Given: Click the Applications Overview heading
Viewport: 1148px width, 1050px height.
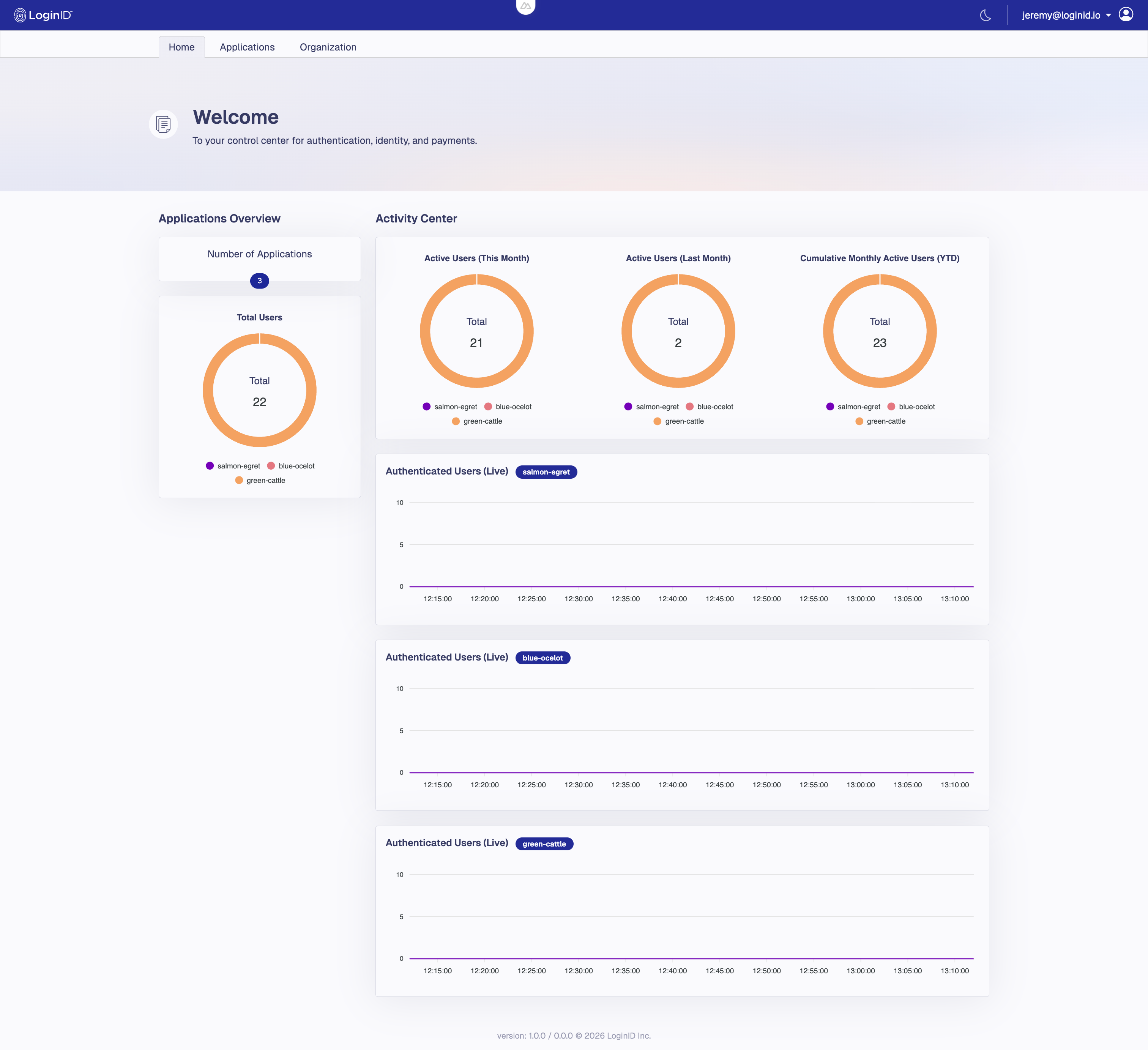Looking at the screenshot, I should 219,219.
